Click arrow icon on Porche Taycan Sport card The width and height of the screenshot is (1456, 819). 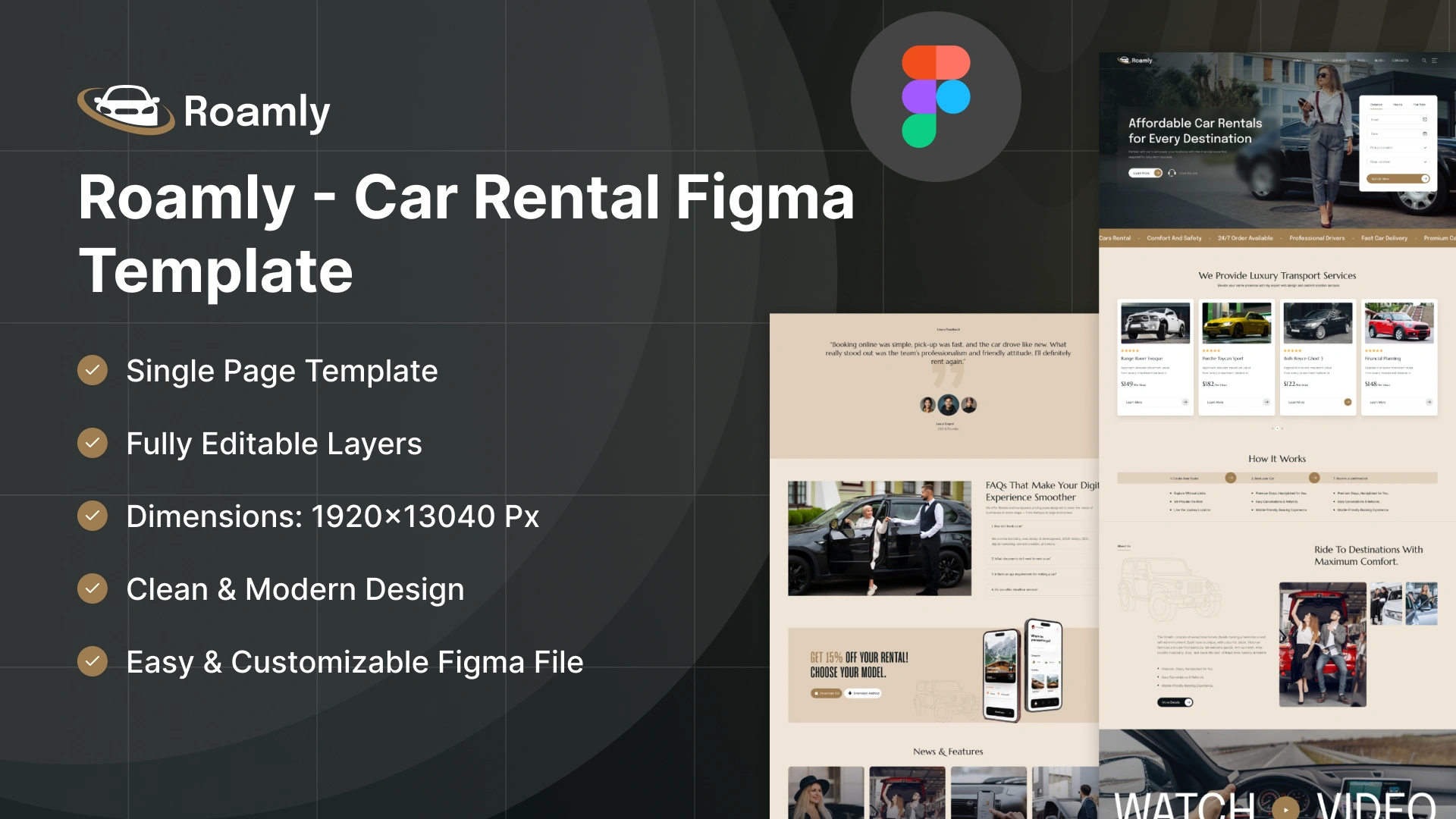[1266, 402]
